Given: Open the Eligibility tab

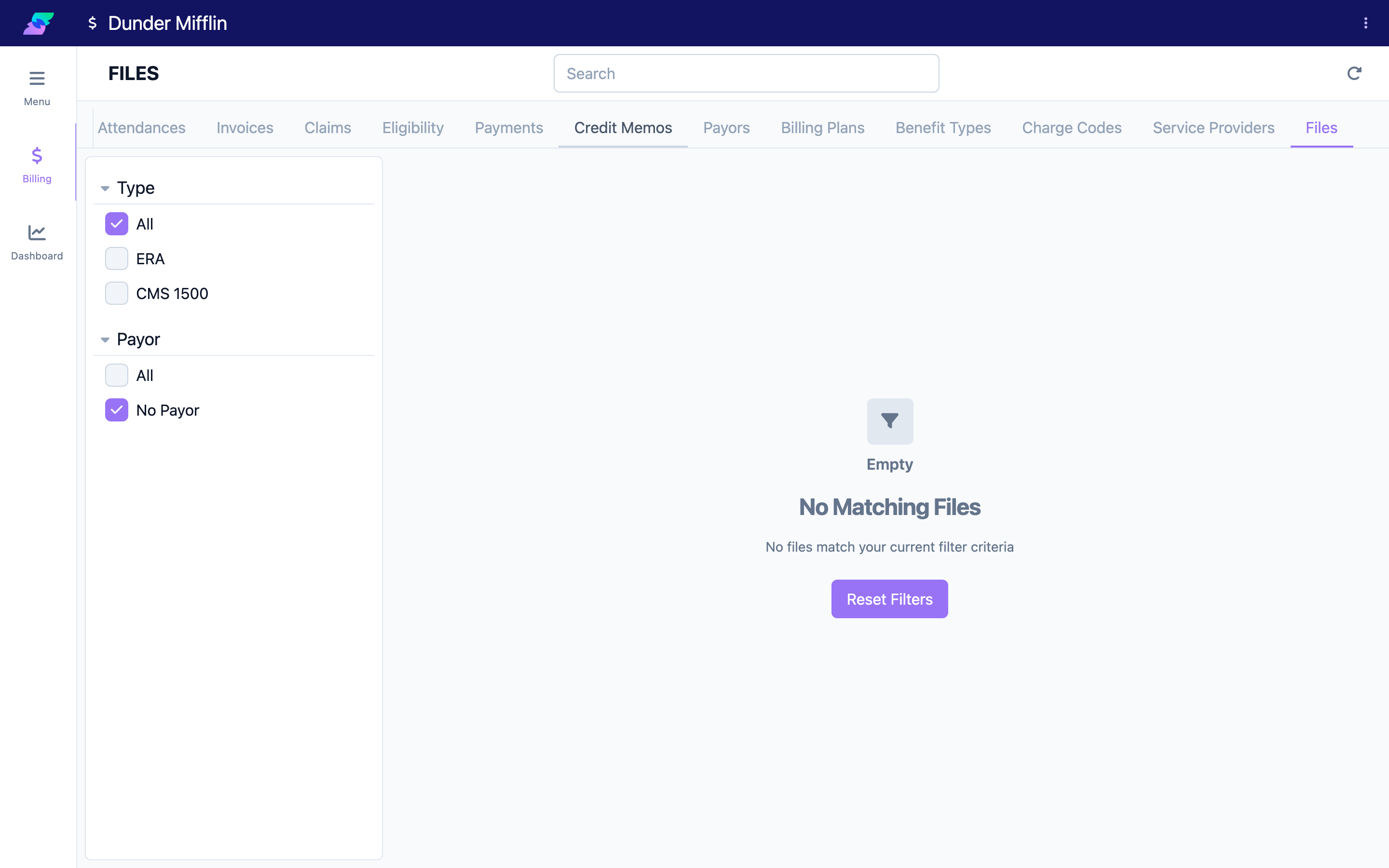Looking at the screenshot, I should (x=413, y=127).
